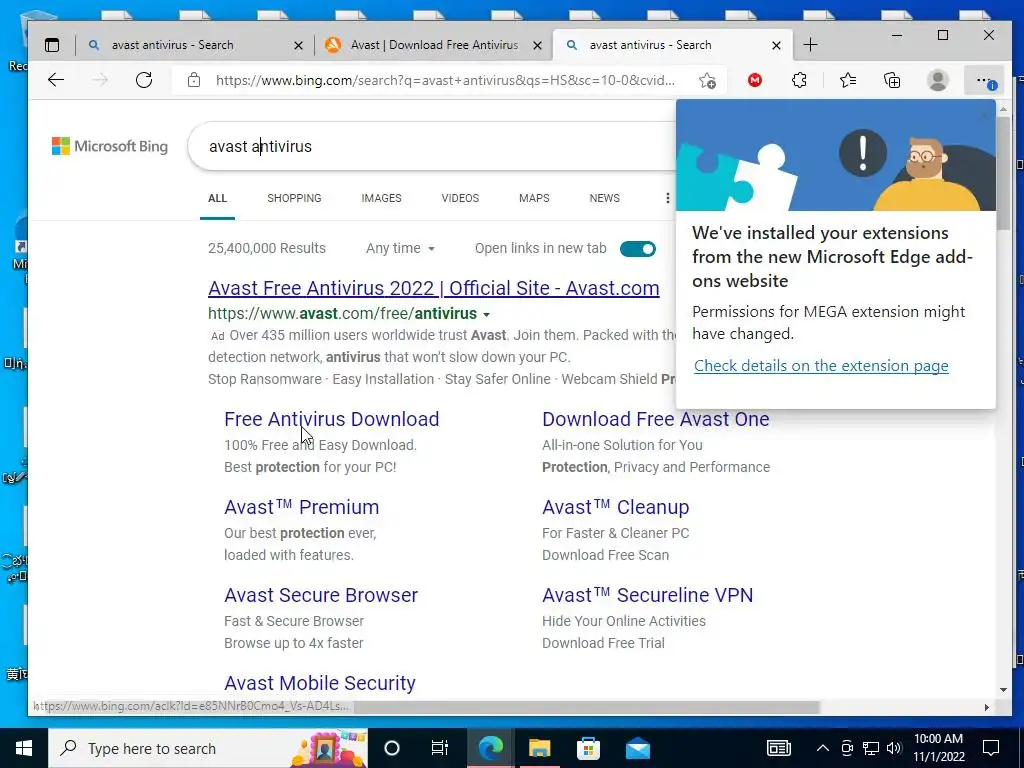
Task: Click Check details on the extension page
Action: click(821, 366)
